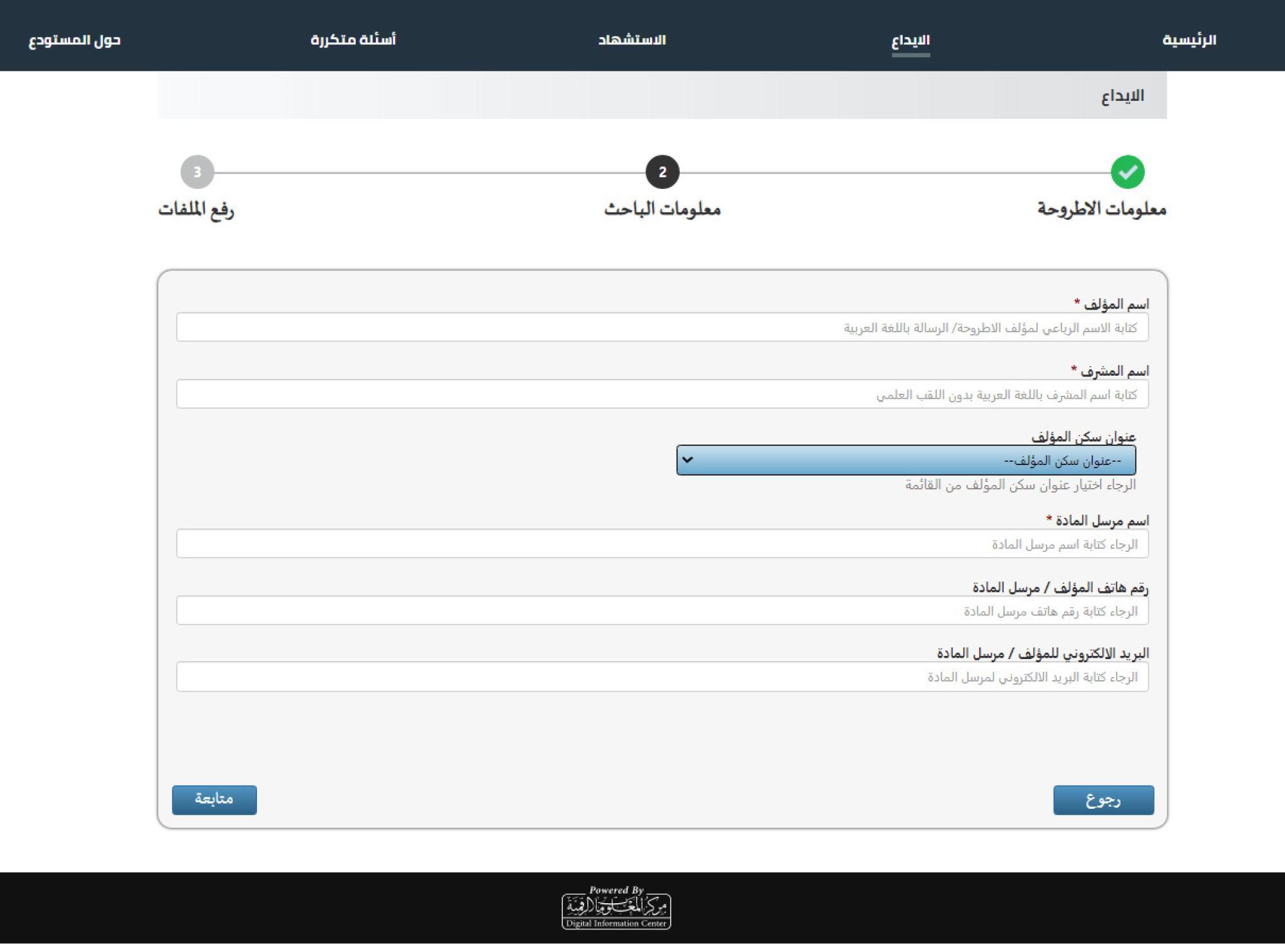
Task: Click into the اسم المشرف supervisor field
Action: tap(662, 394)
